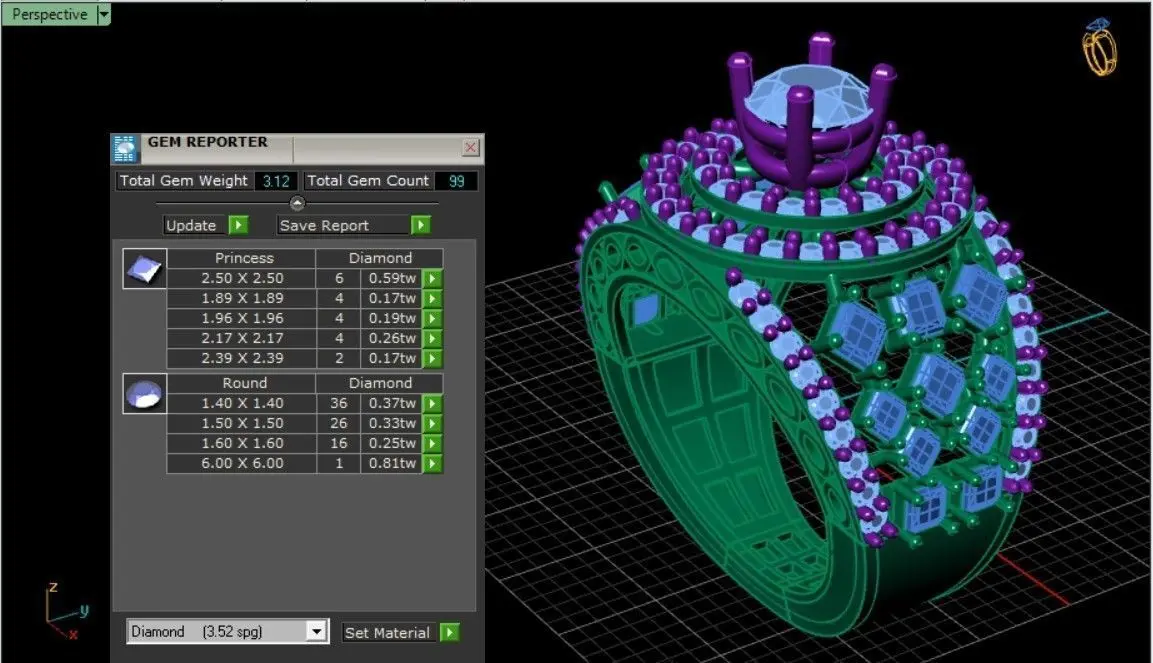Click the Update button label
Screen dimensions: 1153x663
coord(191,225)
